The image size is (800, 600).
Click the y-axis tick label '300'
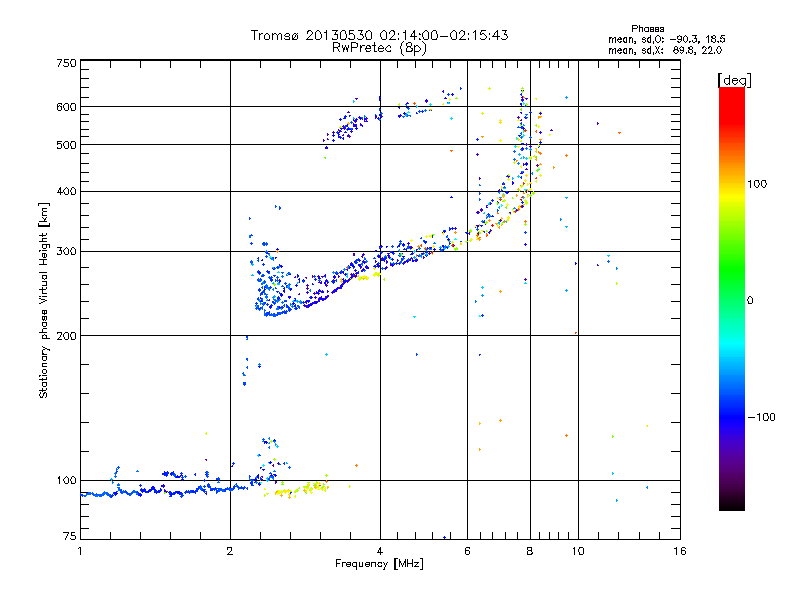pyautogui.click(x=66, y=251)
